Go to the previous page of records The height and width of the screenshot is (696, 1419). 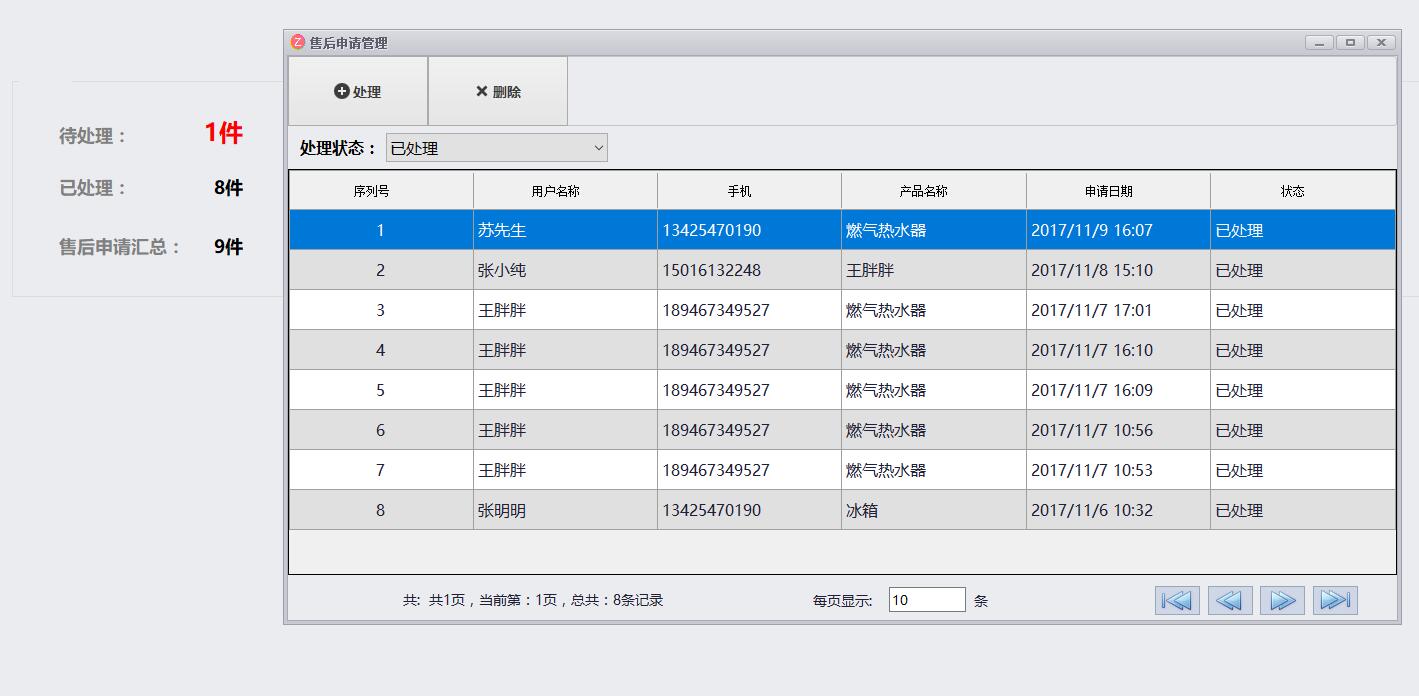tap(1230, 600)
